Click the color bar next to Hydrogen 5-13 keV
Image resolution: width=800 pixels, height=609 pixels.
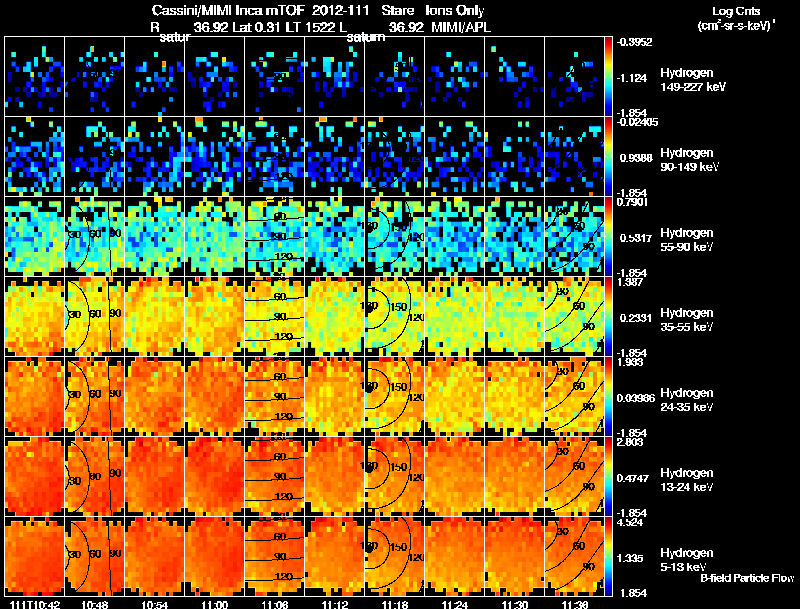point(608,556)
